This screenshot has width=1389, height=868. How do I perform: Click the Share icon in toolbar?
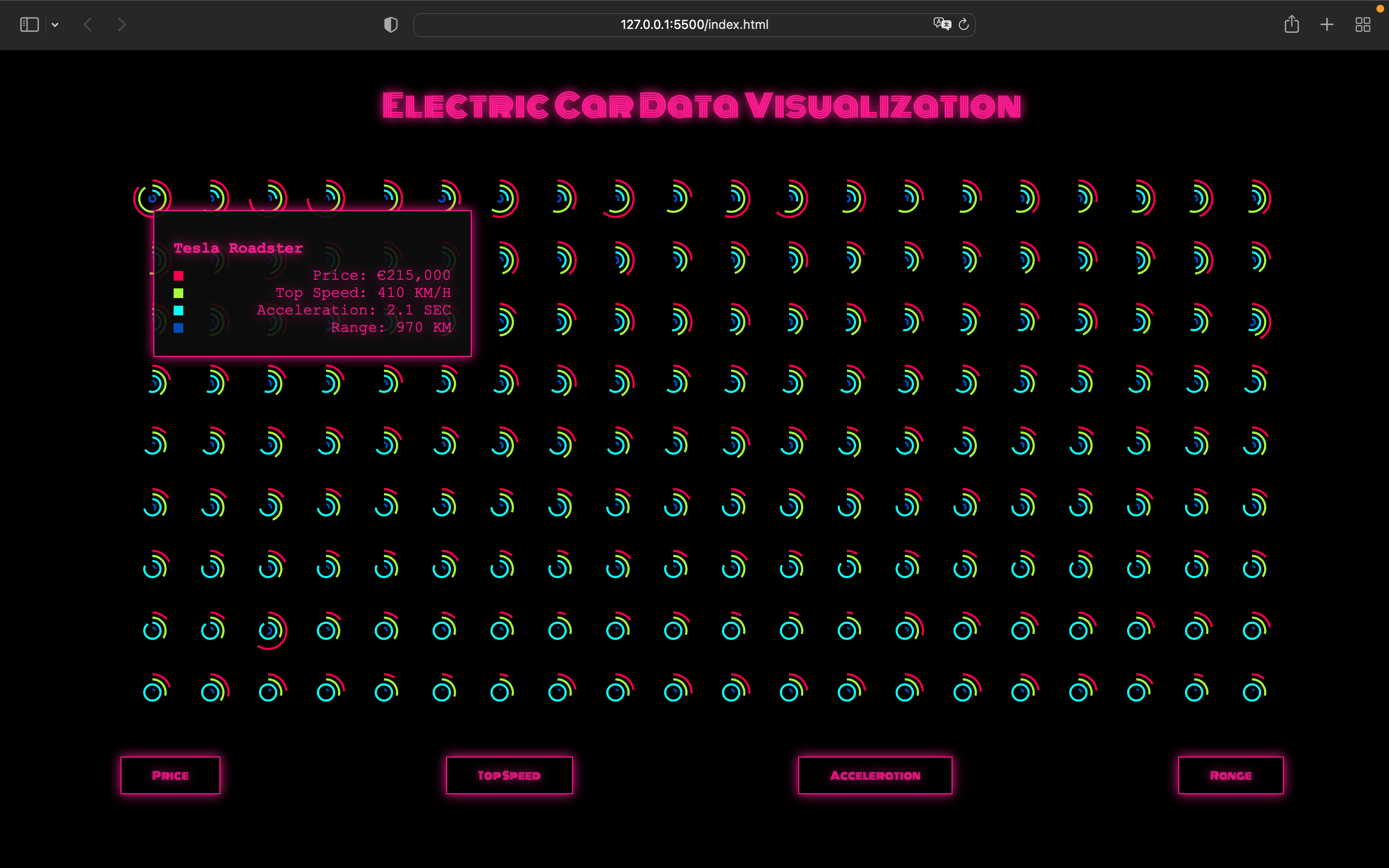point(1292,24)
